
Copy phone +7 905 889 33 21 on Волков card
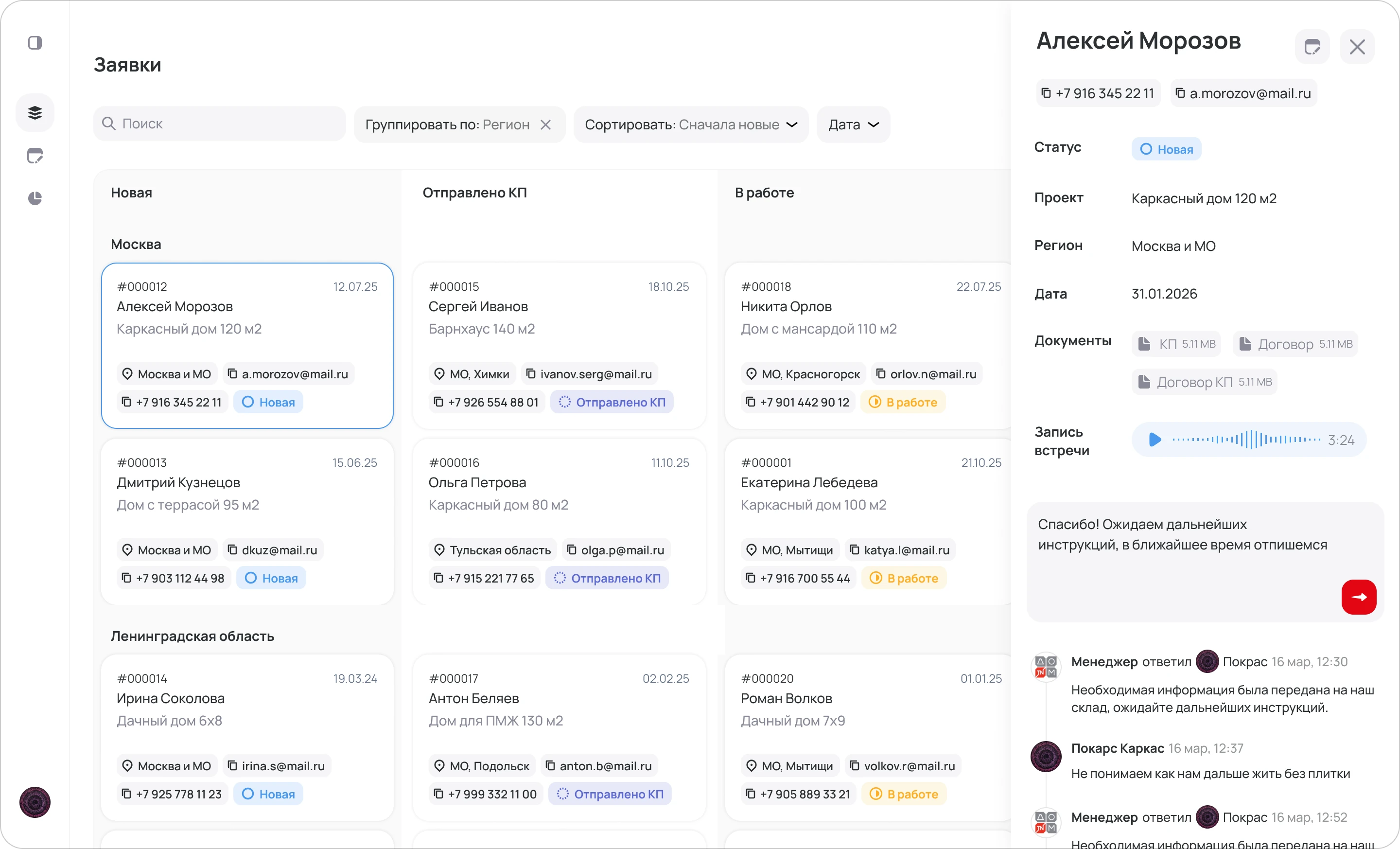(x=798, y=794)
